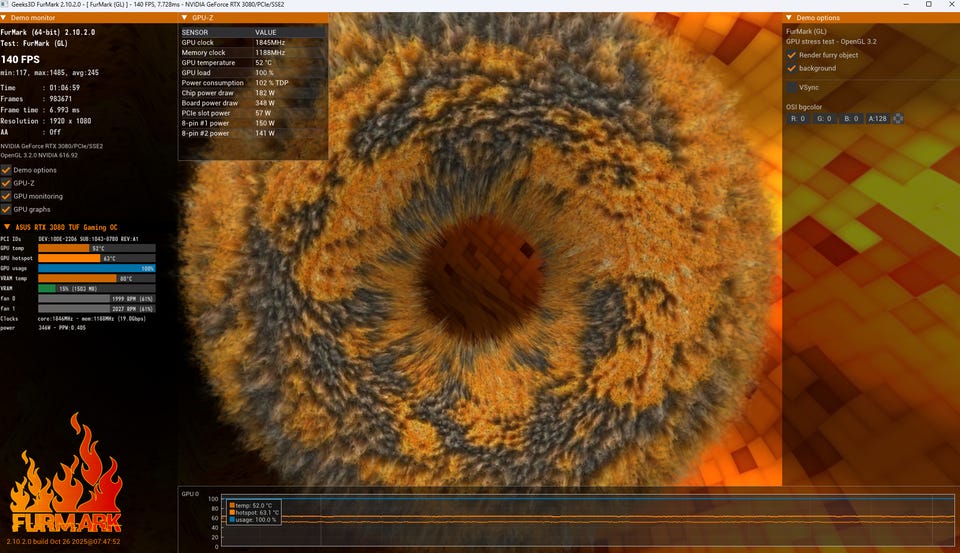The height and width of the screenshot is (553, 960).
Task: Click the usage legend entry in graph
Action: pyautogui.click(x=252, y=520)
